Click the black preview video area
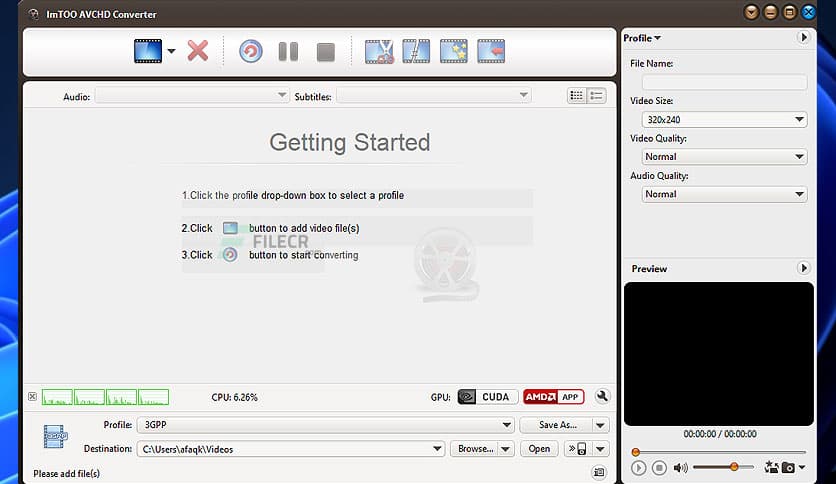The height and width of the screenshot is (484, 836). (x=719, y=354)
